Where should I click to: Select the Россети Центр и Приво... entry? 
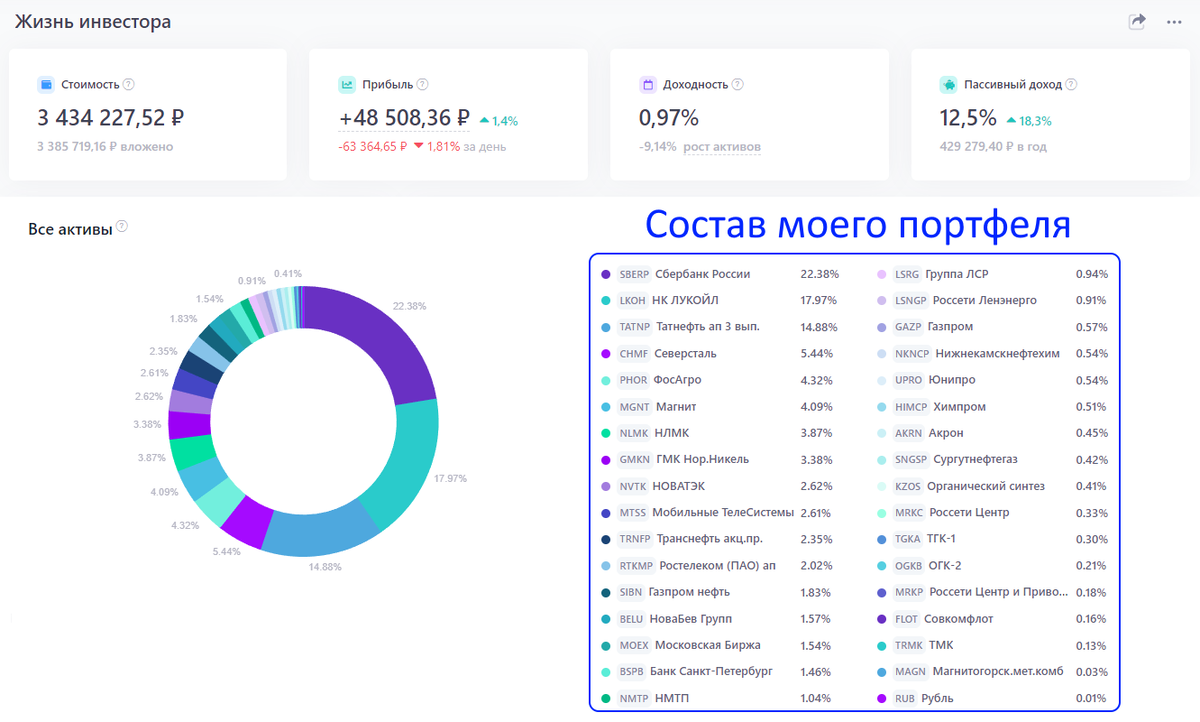[x=993, y=592]
